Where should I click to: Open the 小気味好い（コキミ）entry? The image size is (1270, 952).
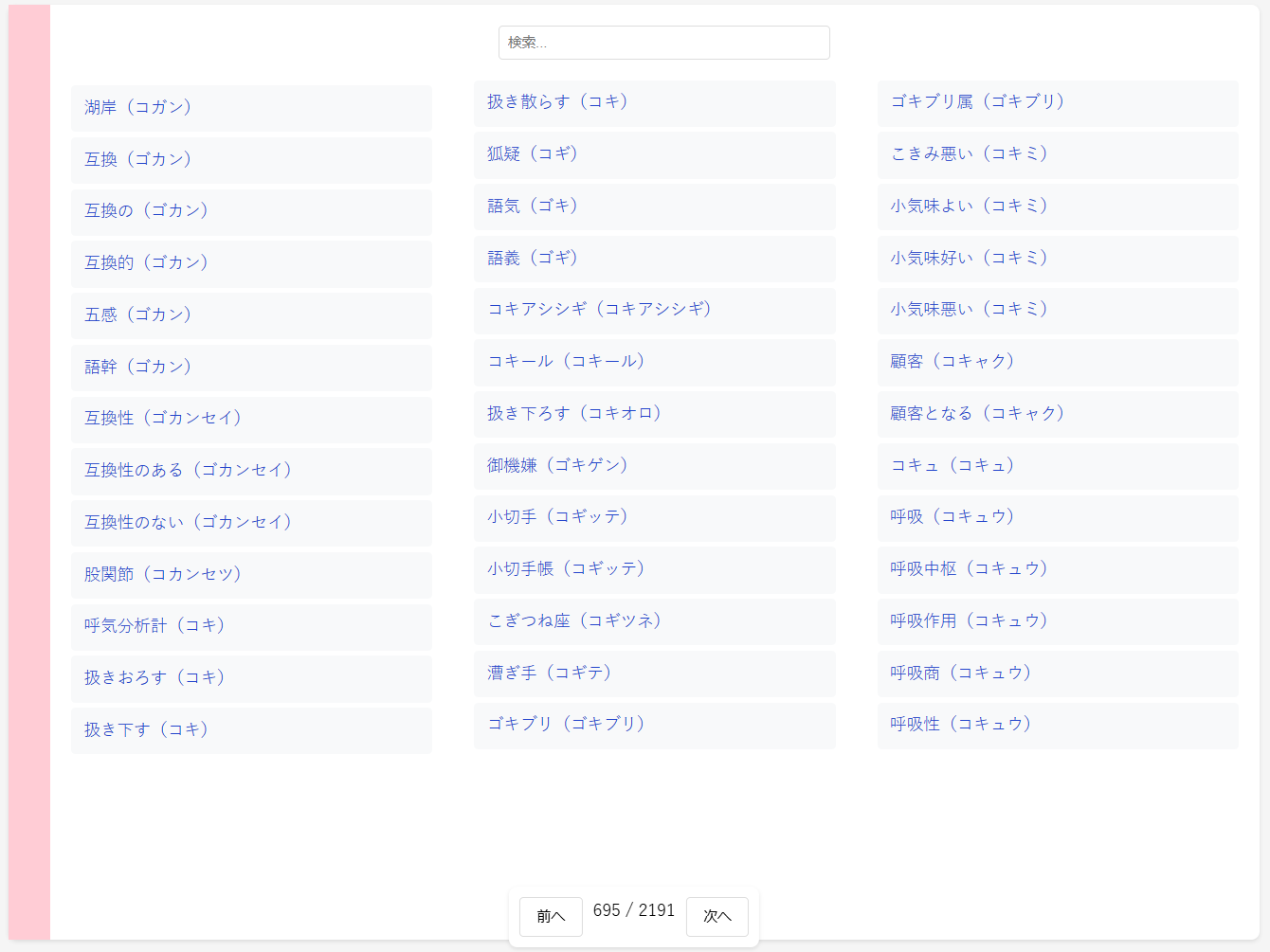(1058, 259)
